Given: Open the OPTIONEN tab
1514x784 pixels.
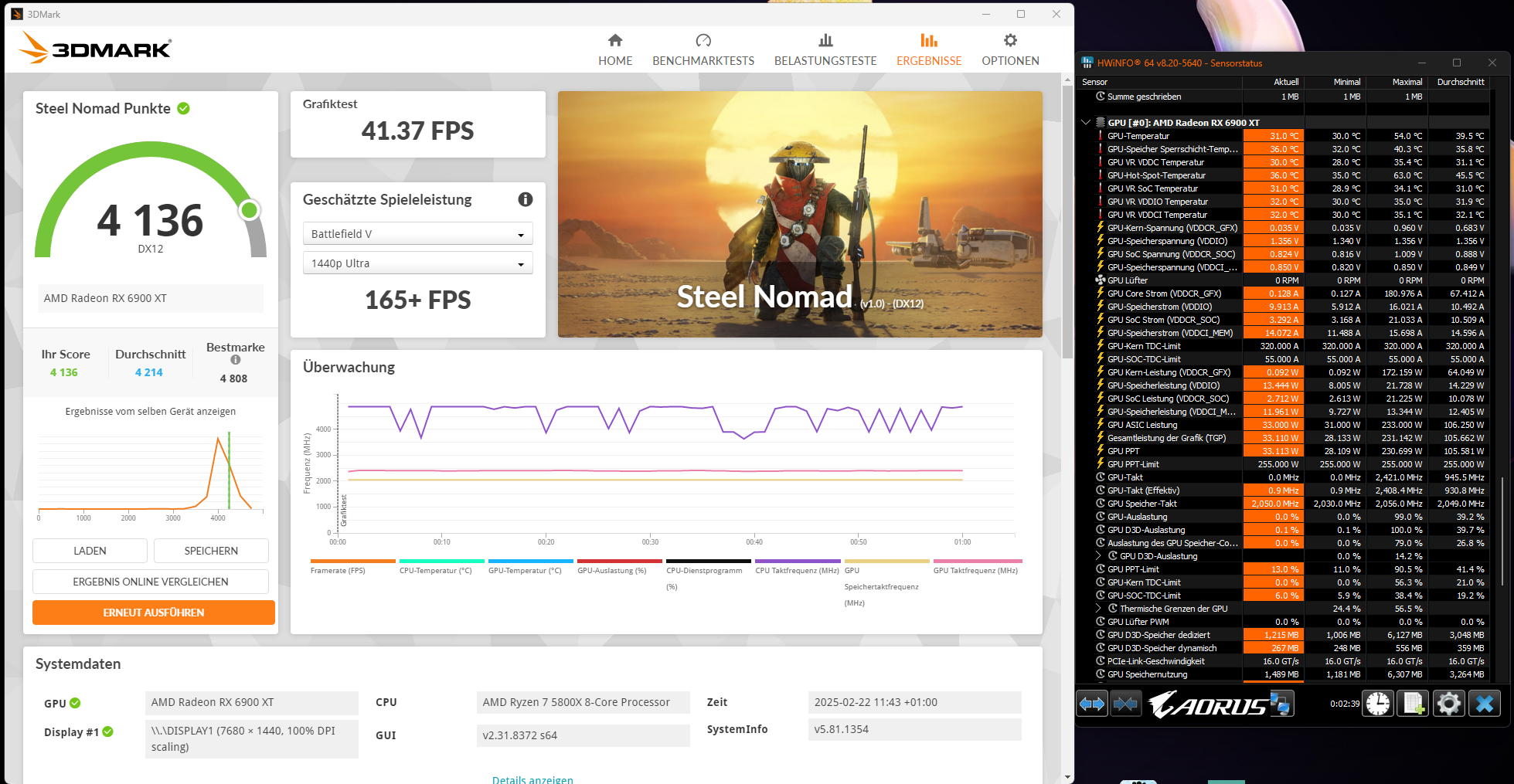Looking at the screenshot, I should pos(1010,50).
